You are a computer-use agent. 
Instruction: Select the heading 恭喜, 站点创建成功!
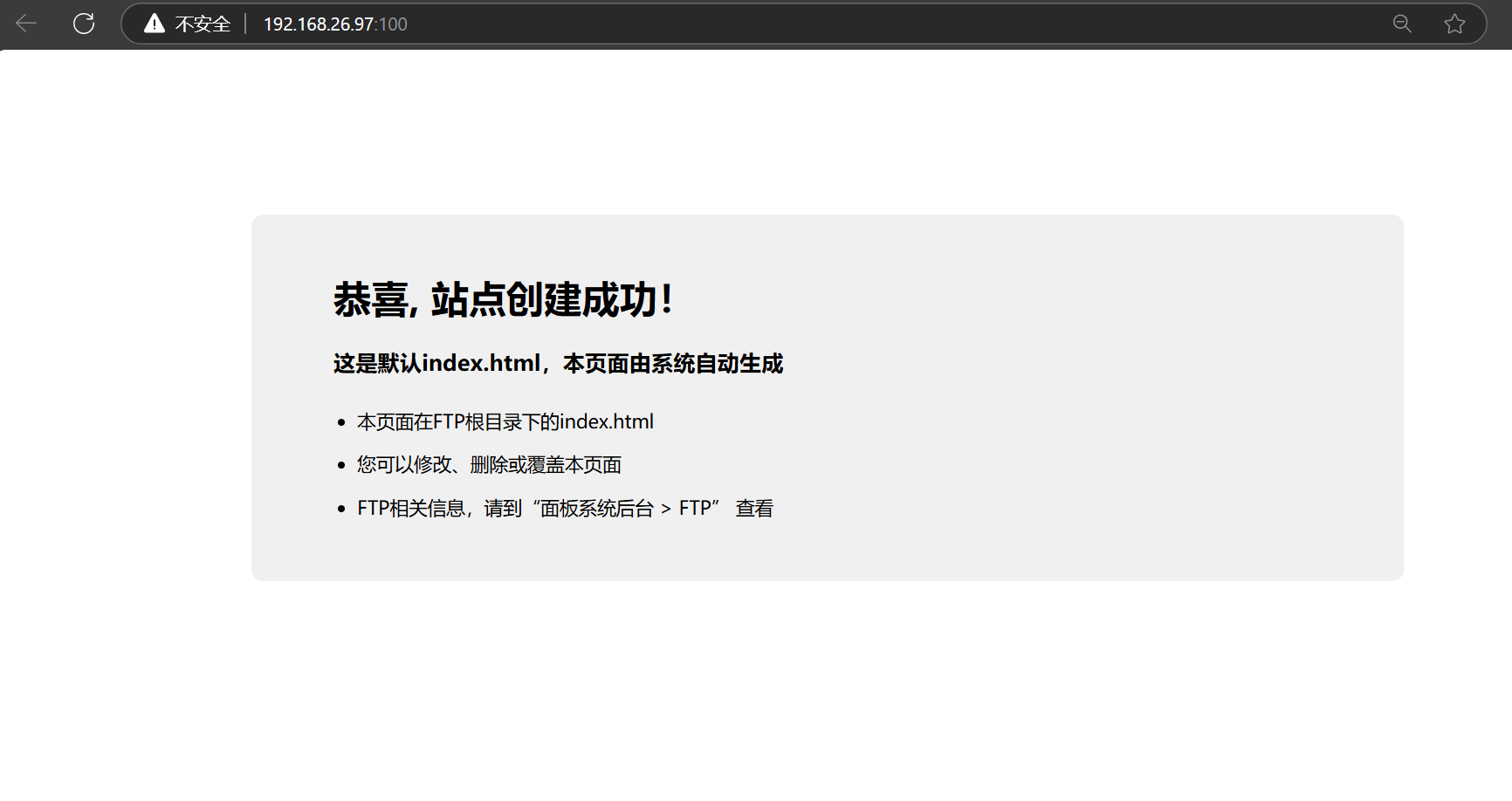coord(503,300)
